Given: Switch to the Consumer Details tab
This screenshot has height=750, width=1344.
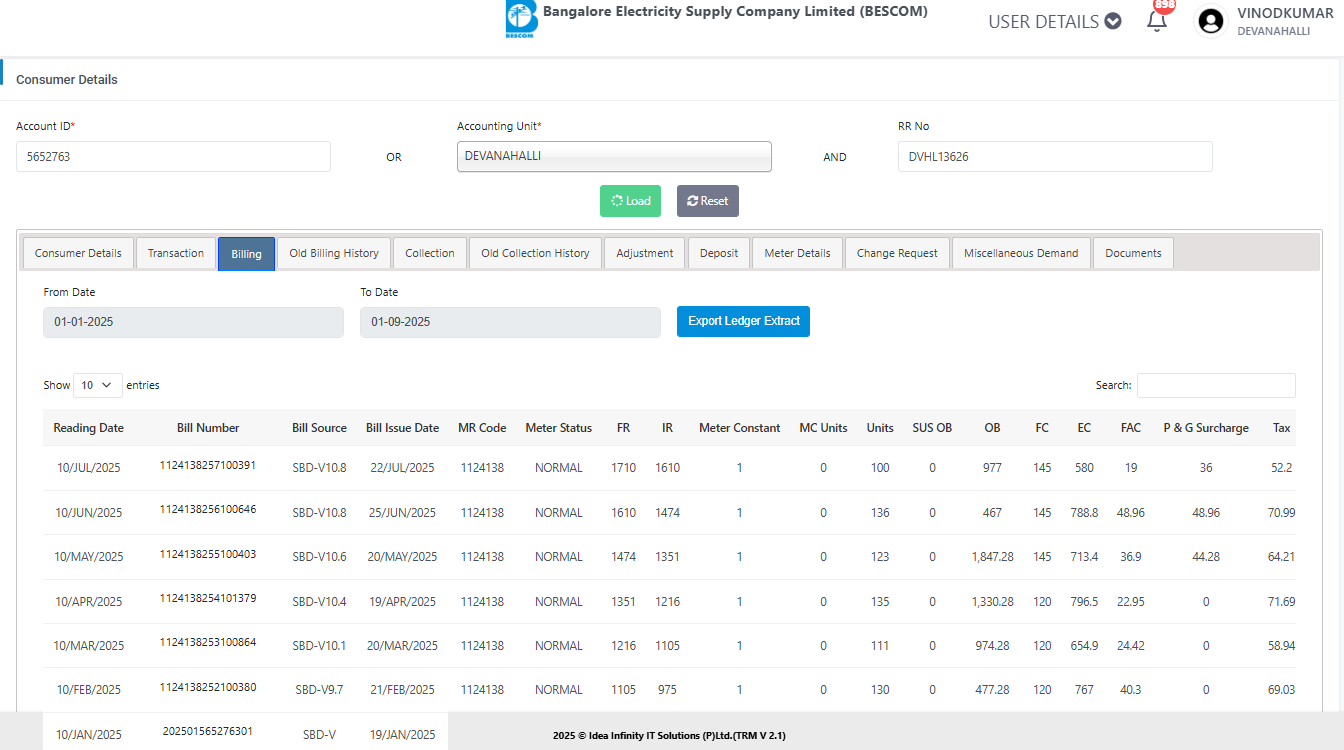Looking at the screenshot, I should point(78,253).
